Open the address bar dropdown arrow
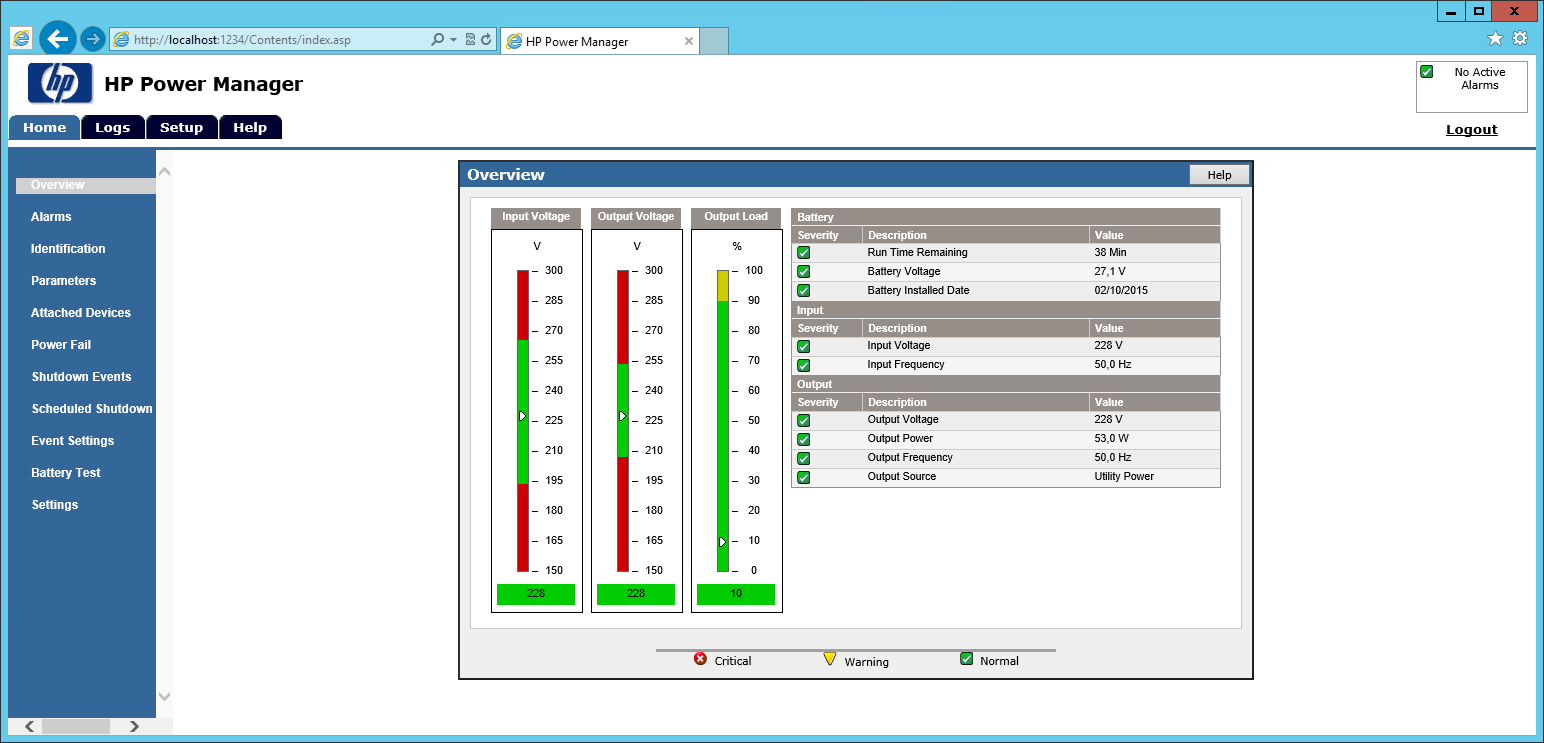This screenshot has width=1544, height=743. coord(453,40)
